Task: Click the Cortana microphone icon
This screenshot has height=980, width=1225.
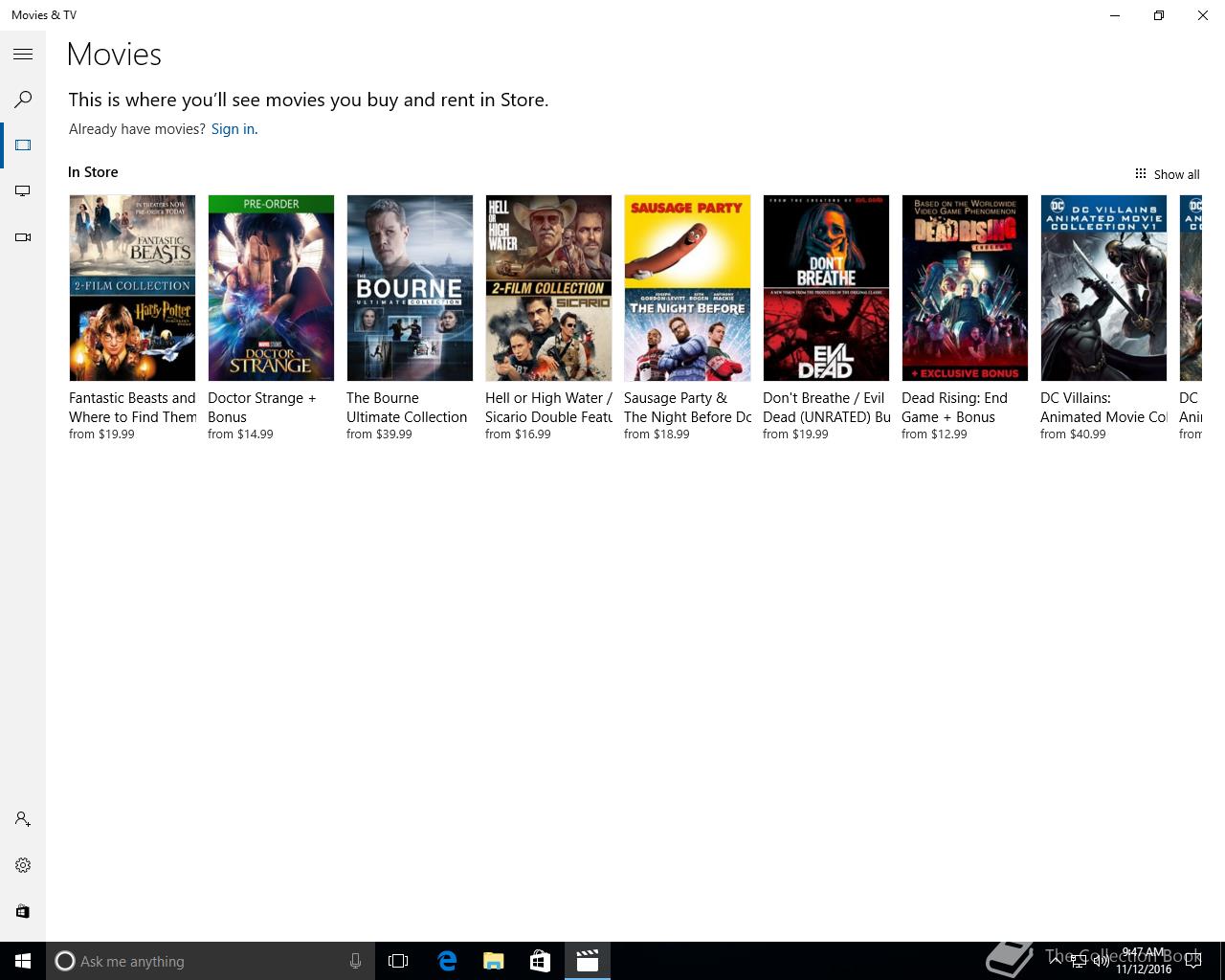Action: point(355,961)
